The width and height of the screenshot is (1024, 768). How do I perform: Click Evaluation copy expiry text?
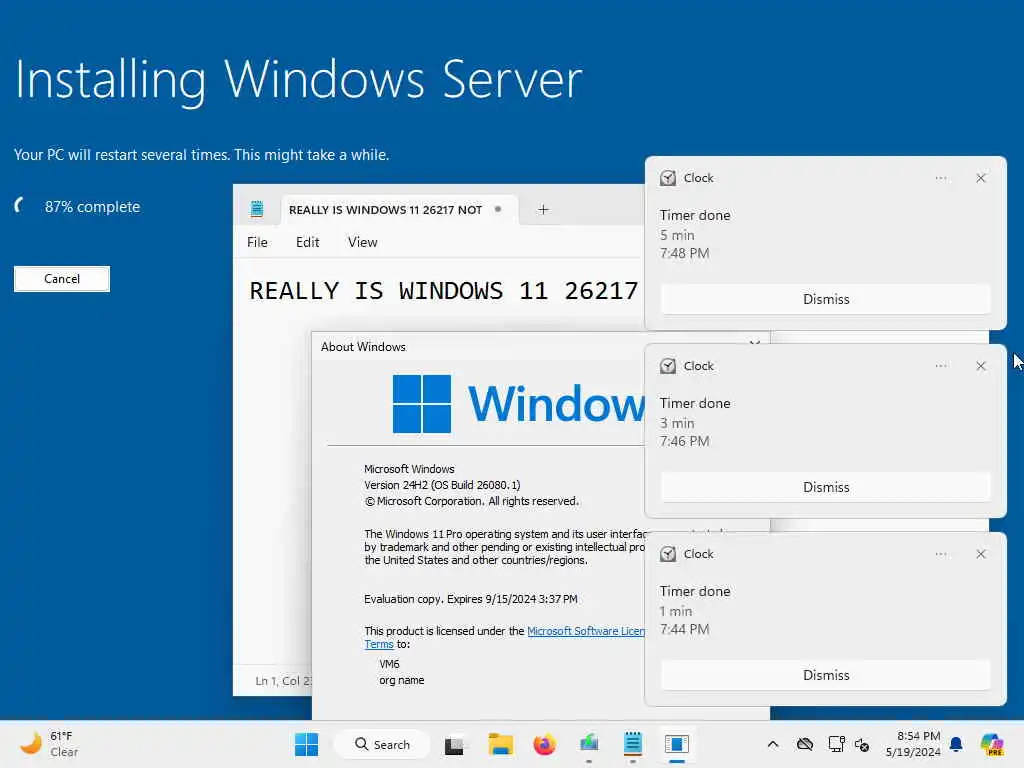(x=470, y=599)
